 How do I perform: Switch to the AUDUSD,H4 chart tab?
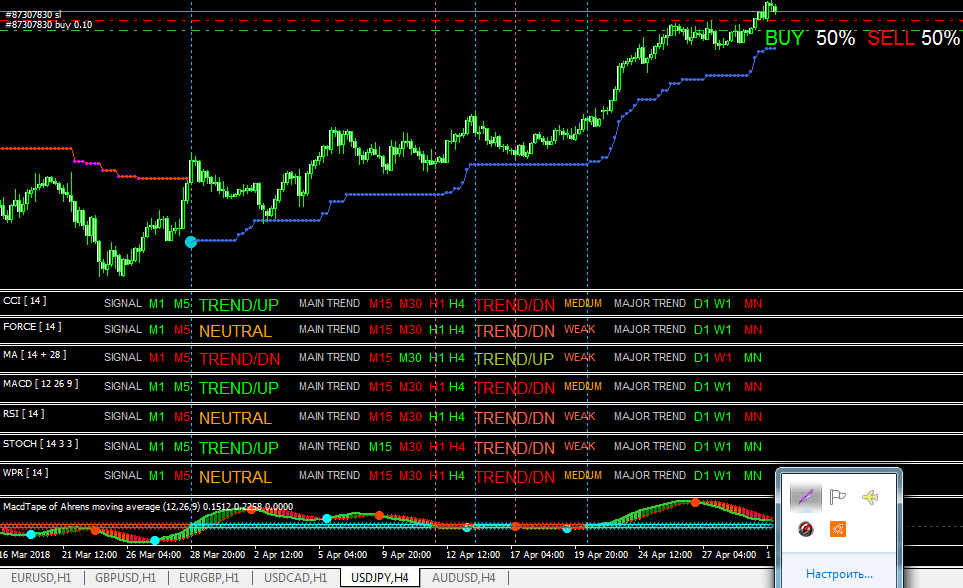[x=463, y=578]
